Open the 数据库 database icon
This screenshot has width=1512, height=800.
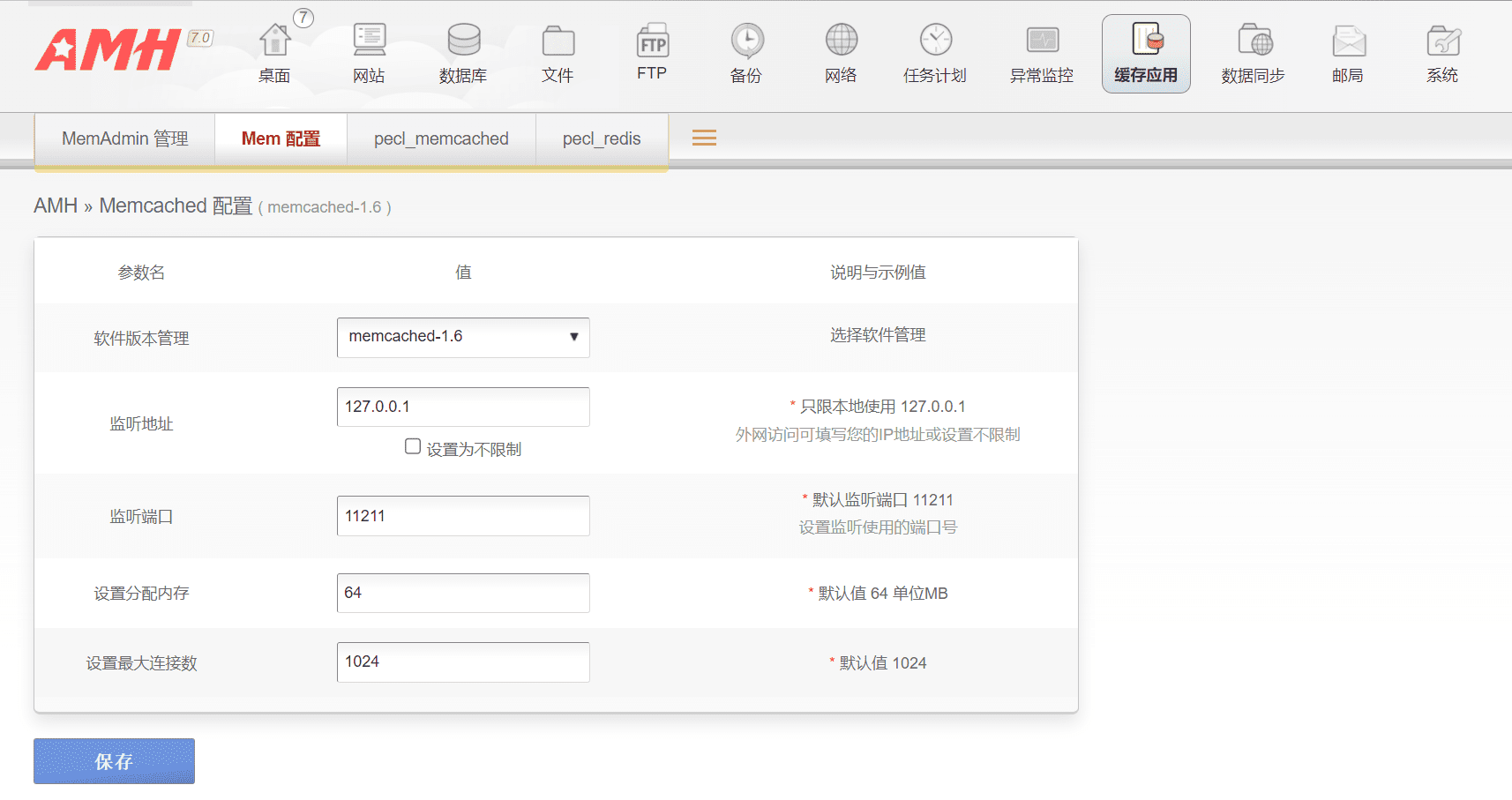coord(463,51)
